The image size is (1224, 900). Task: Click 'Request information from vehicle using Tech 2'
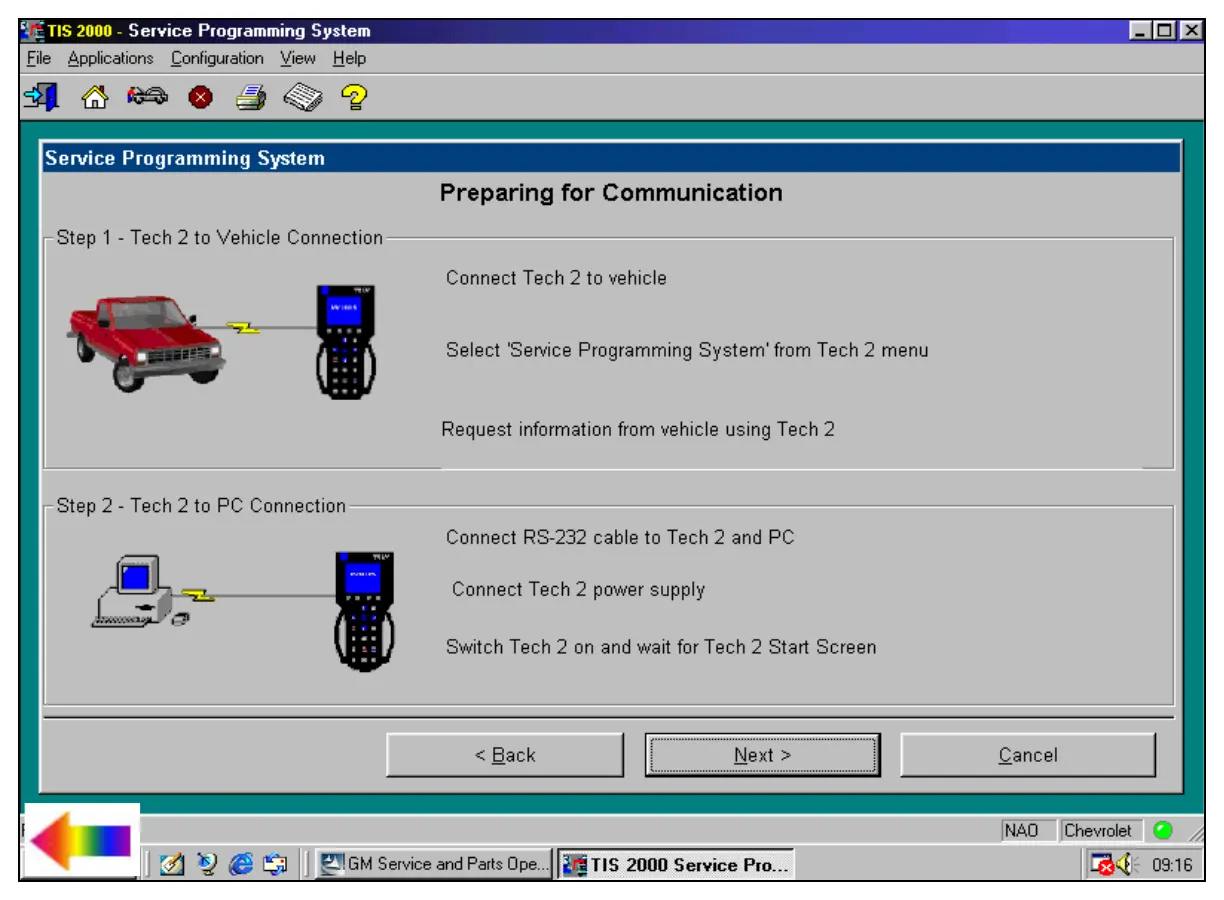[x=638, y=430]
